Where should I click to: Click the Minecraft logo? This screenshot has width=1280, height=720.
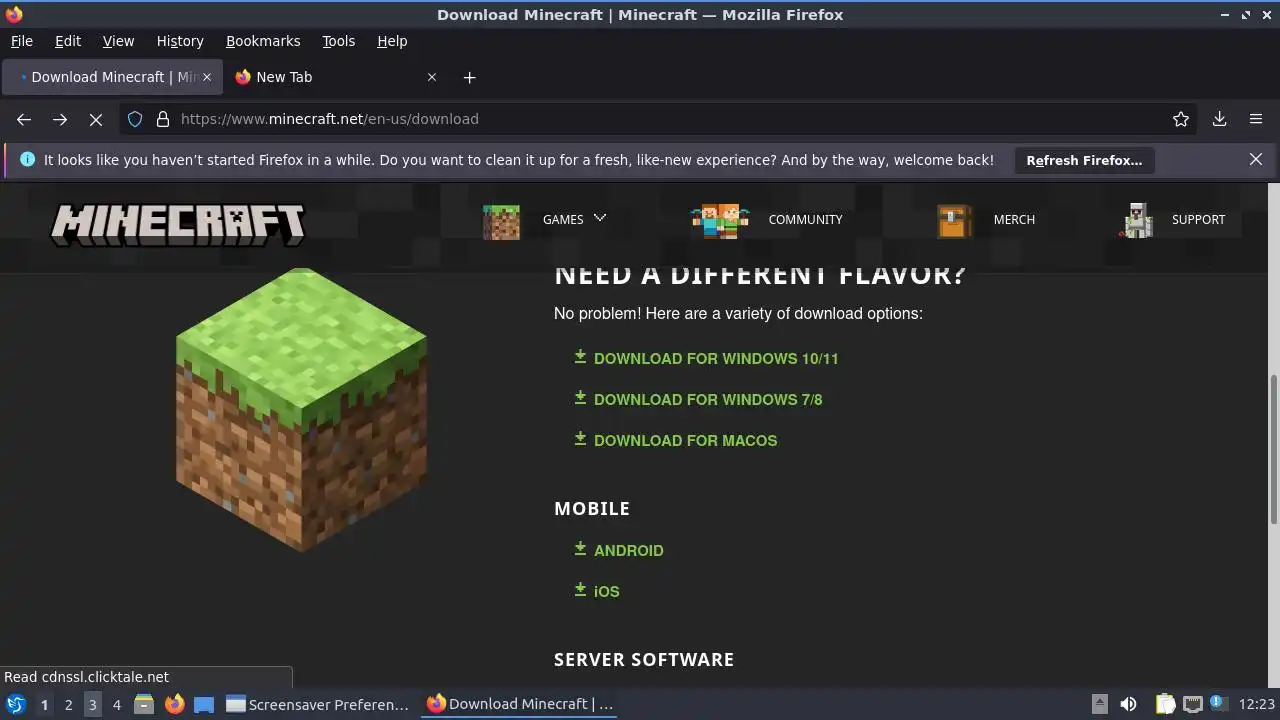(x=178, y=225)
